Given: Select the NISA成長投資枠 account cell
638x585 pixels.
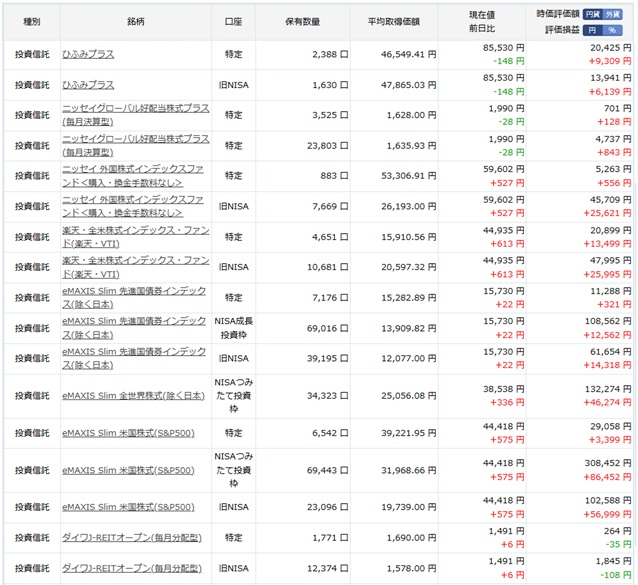Looking at the screenshot, I should coord(234,328).
